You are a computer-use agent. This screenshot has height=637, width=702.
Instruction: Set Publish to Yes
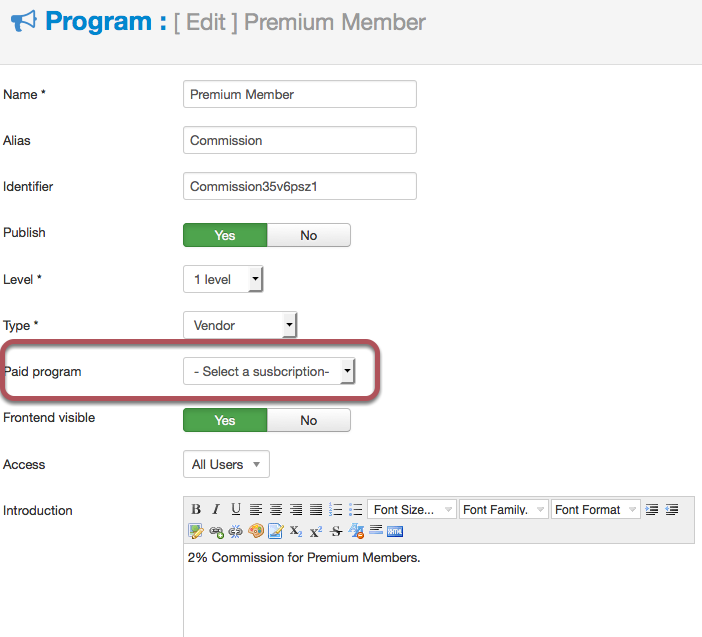click(225, 235)
